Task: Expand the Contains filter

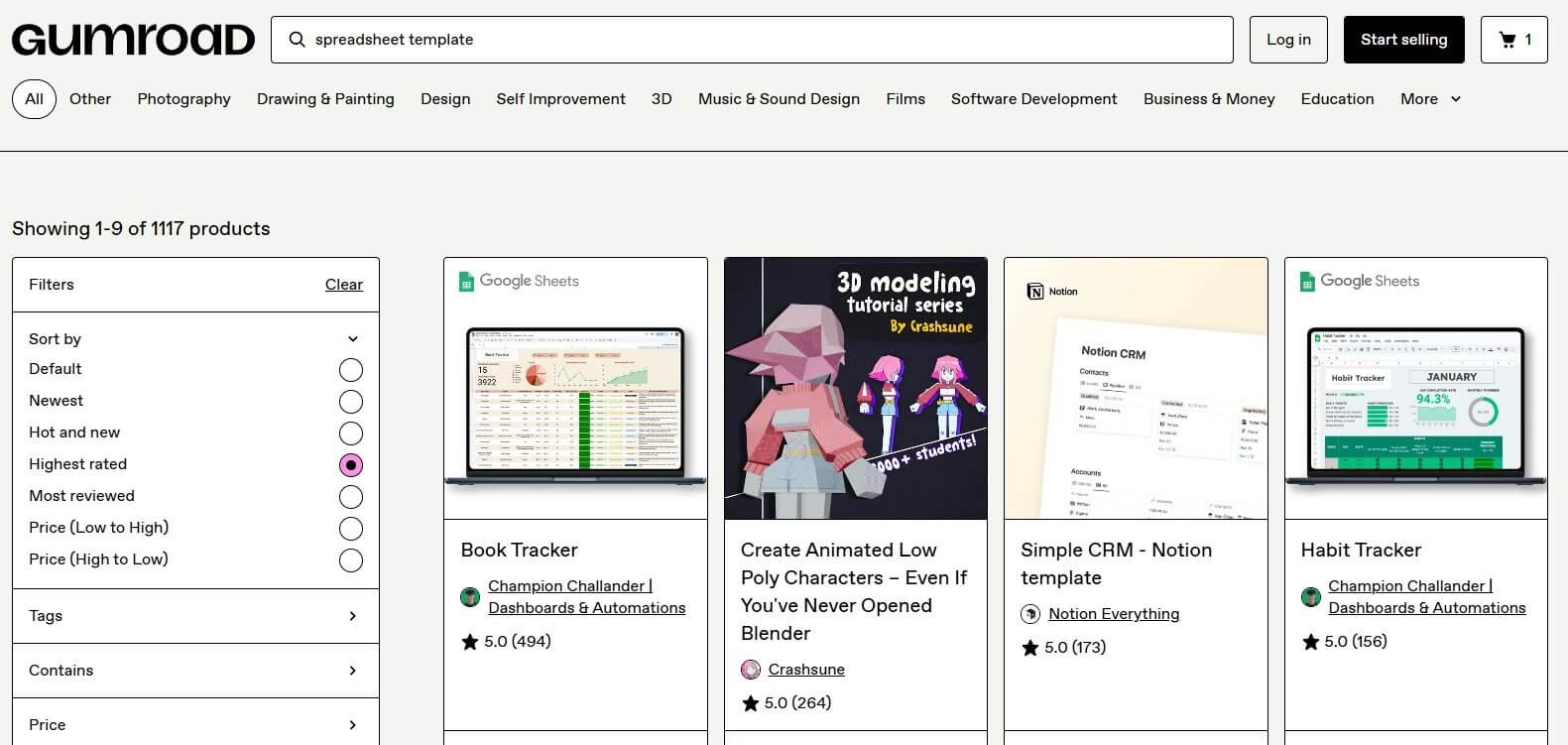Action: (x=195, y=671)
